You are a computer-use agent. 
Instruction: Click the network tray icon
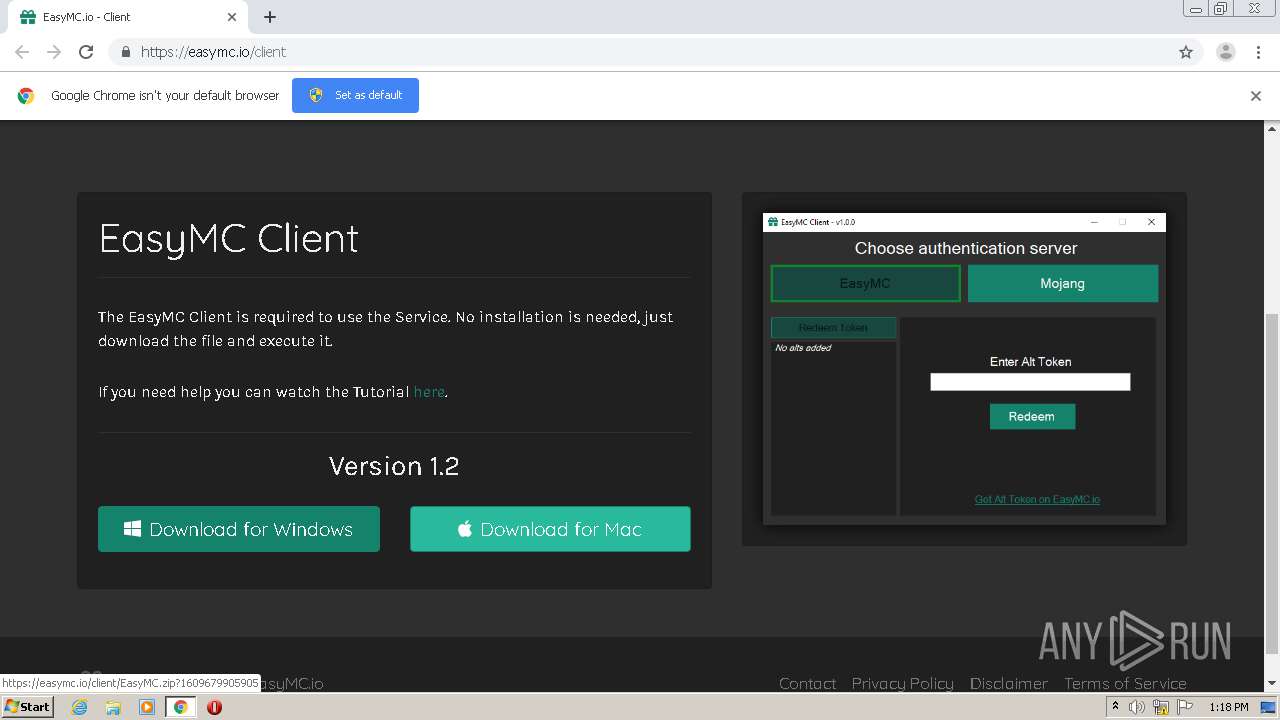point(1161,707)
